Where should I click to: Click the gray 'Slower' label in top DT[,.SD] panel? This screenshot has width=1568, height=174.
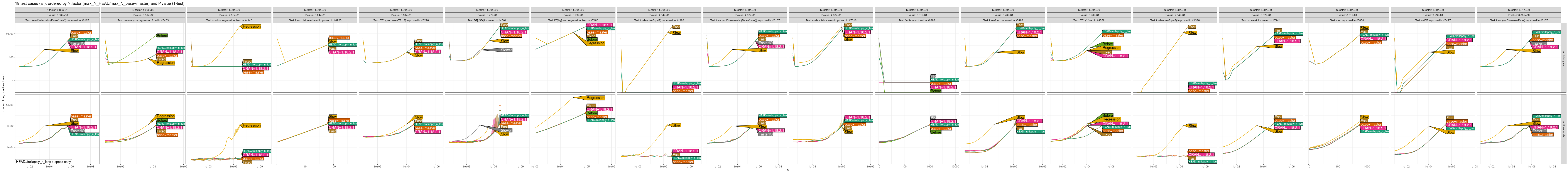tap(506, 50)
